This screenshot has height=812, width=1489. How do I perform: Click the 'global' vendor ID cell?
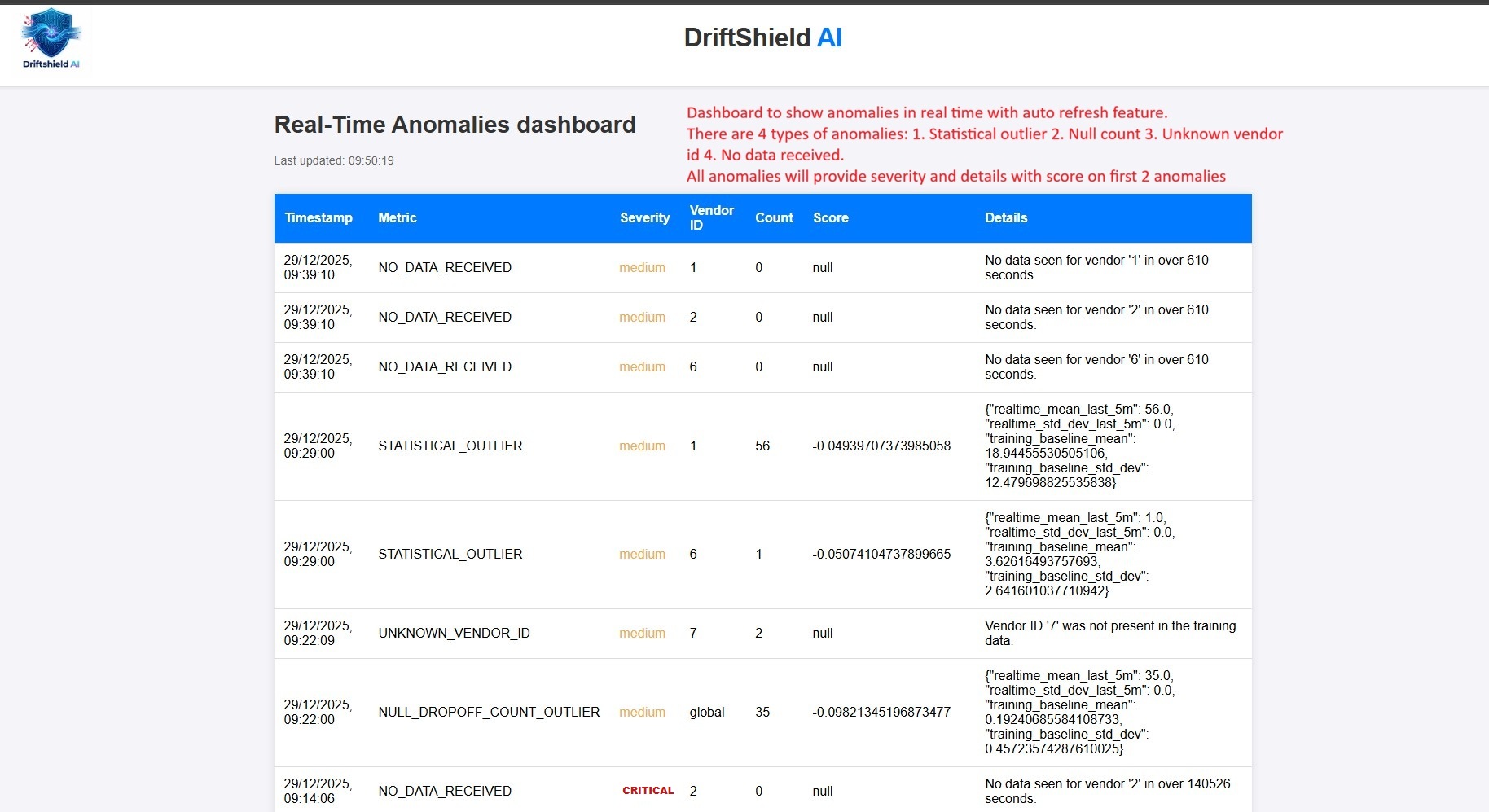click(x=706, y=712)
